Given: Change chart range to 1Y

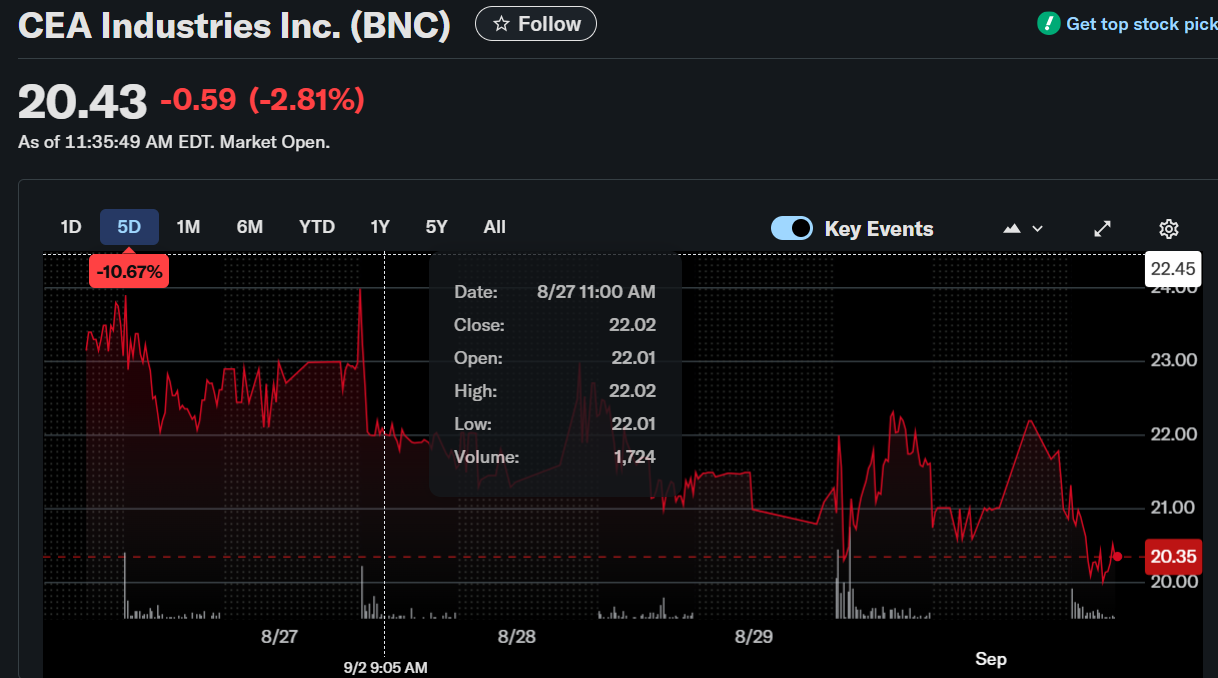Looking at the screenshot, I should click(x=380, y=227).
